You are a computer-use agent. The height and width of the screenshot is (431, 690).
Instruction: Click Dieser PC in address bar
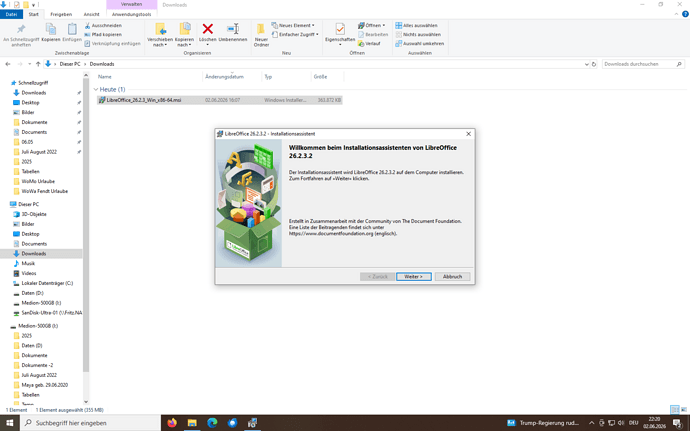pos(70,64)
